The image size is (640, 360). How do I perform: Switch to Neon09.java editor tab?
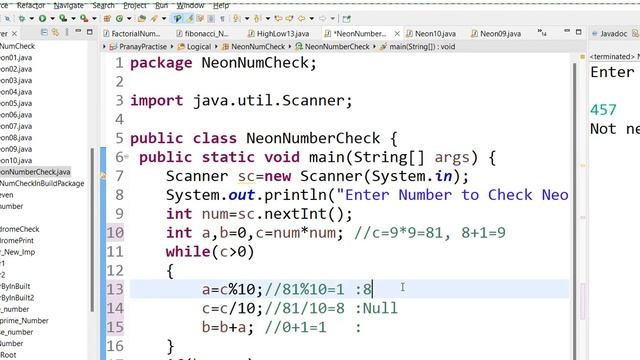click(496, 33)
